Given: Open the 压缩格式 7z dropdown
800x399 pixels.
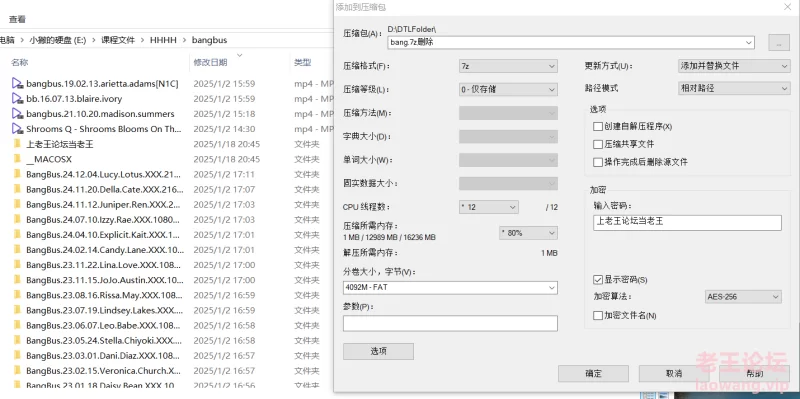Looking at the screenshot, I should tap(508, 66).
